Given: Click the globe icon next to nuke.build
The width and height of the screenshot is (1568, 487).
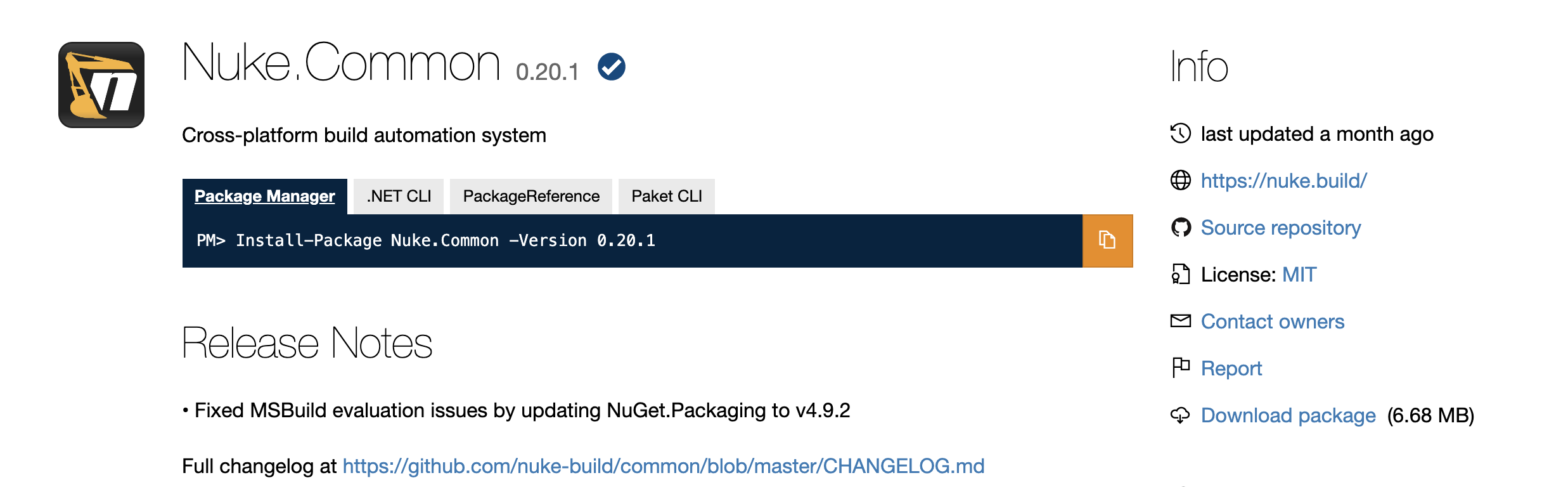Looking at the screenshot, I should 1180,180.
